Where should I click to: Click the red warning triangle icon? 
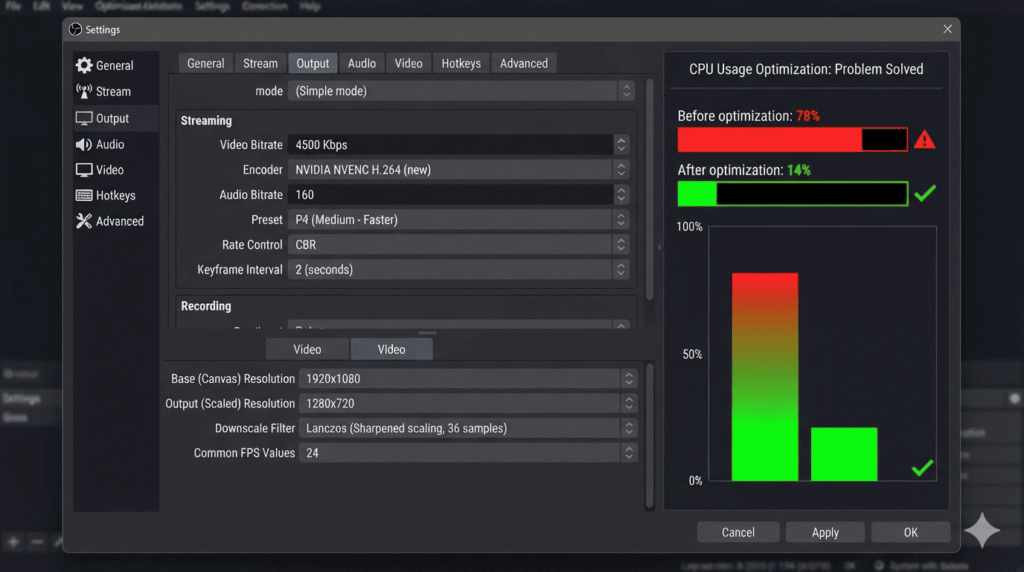tap(924, 139)
